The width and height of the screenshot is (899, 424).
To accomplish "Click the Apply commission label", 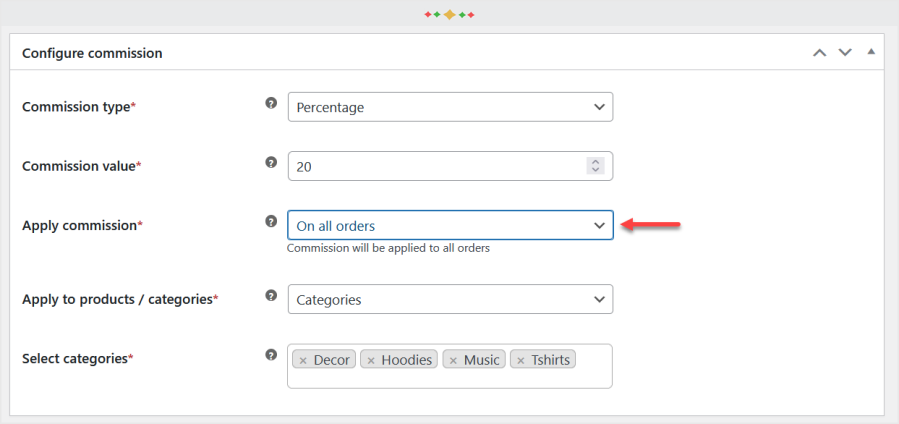I will tap(83, 225).
